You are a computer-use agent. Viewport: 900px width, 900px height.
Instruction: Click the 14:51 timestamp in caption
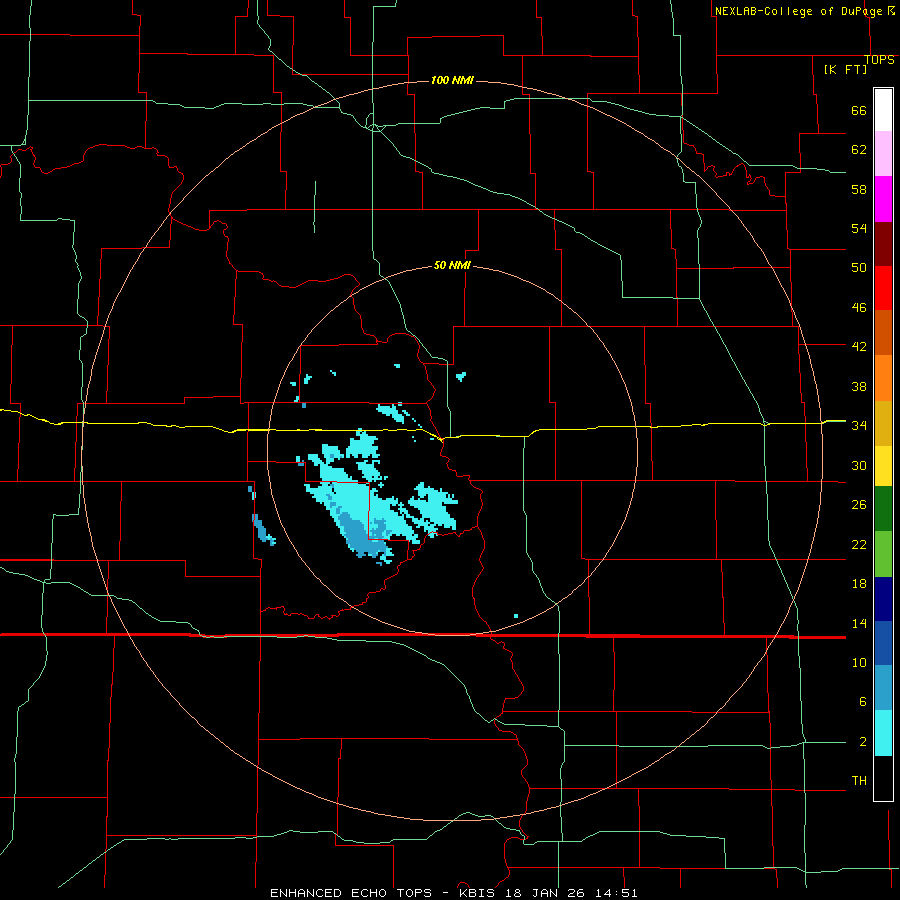(x=617, y=893)
